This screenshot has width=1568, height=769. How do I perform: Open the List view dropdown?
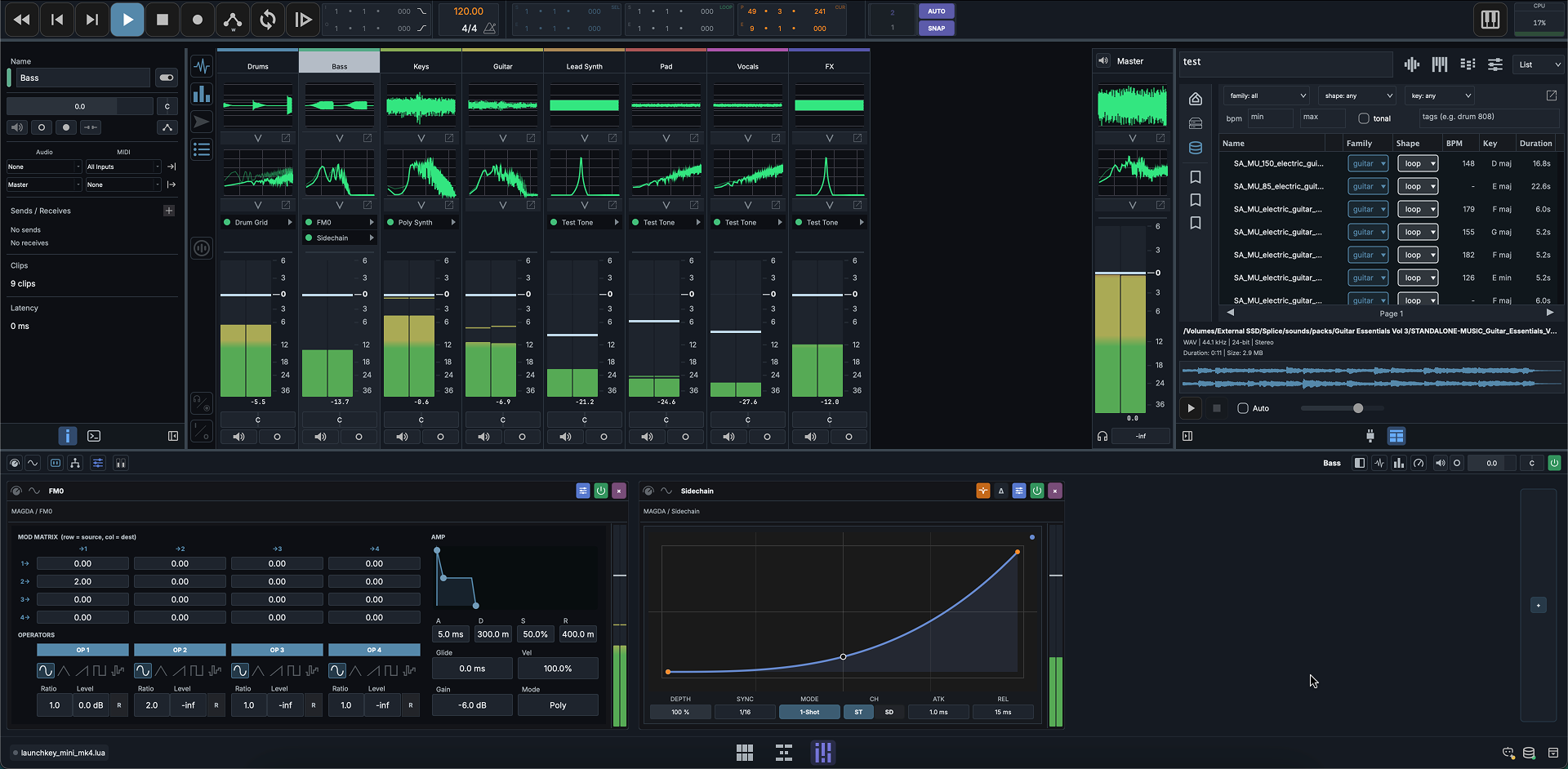coord(1539,64)
